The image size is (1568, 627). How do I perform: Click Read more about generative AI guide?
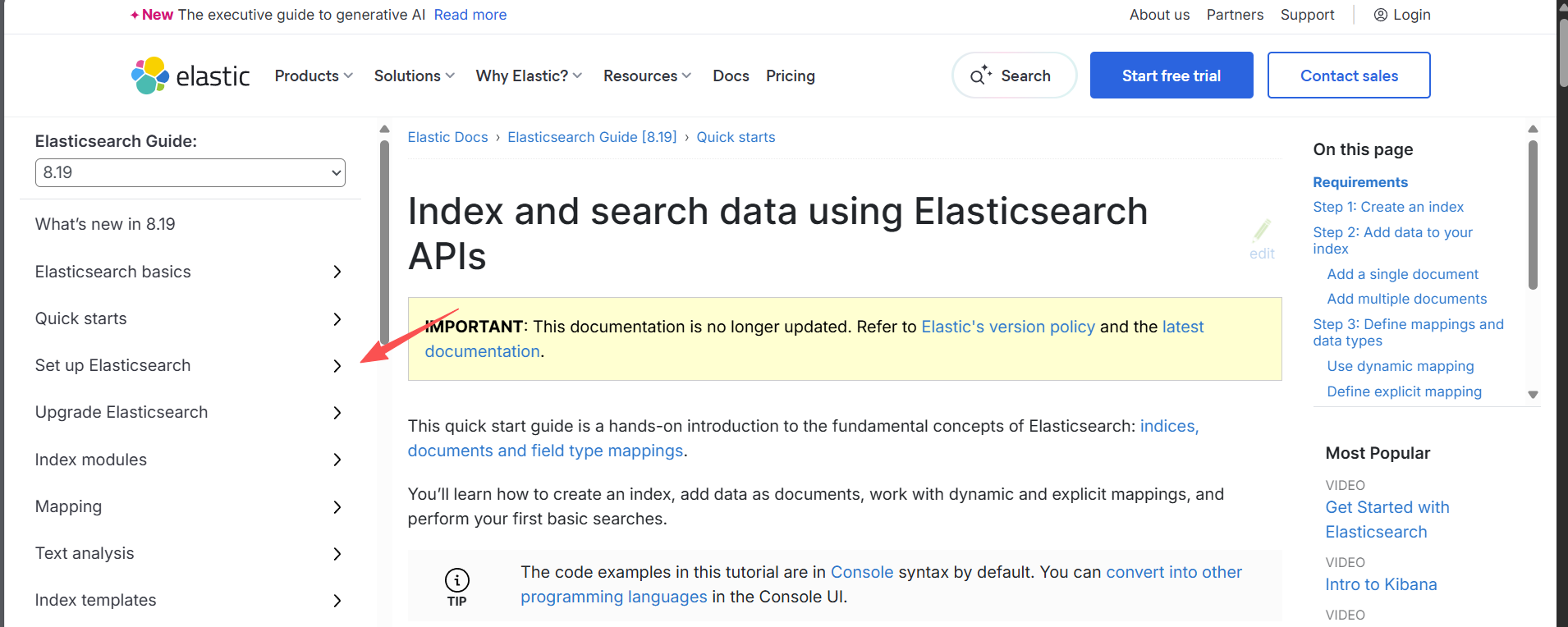470,15
